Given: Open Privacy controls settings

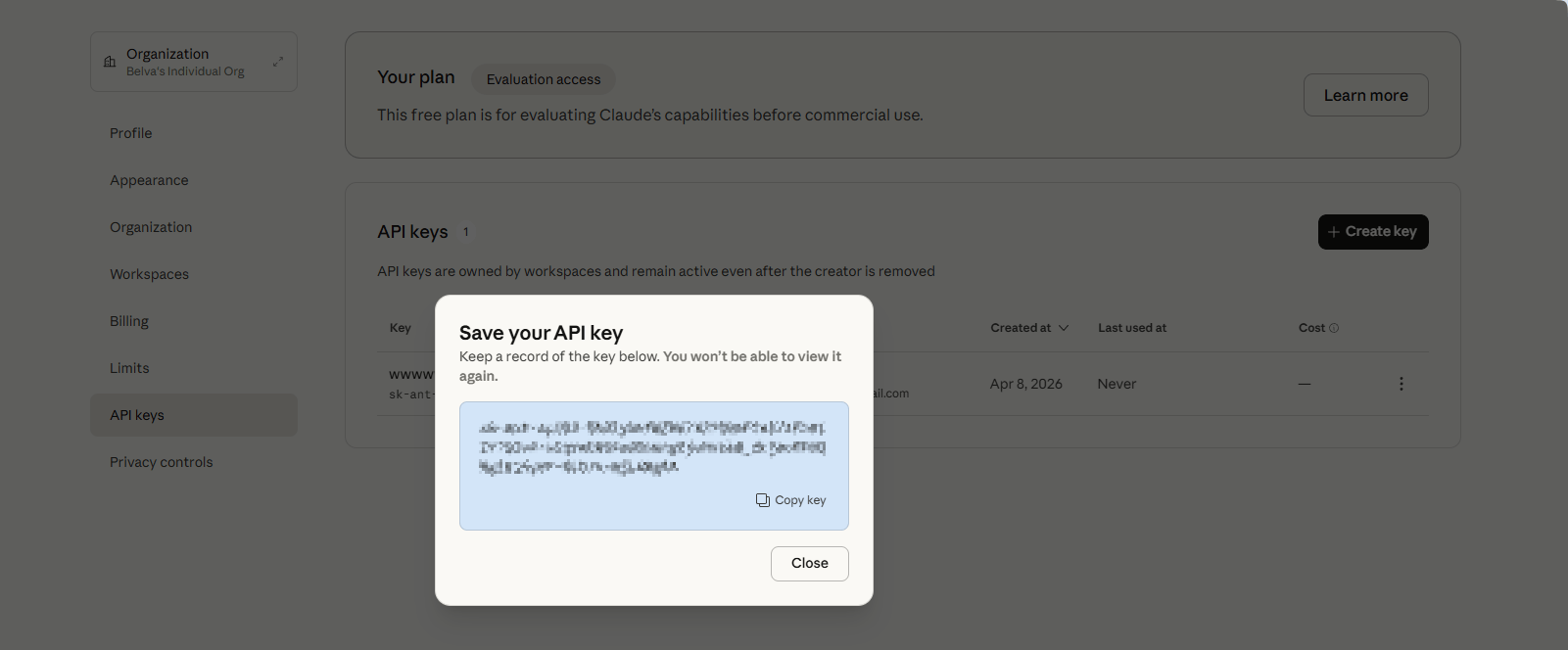Looking at the screenshot, I should click(x=161, y=462).
